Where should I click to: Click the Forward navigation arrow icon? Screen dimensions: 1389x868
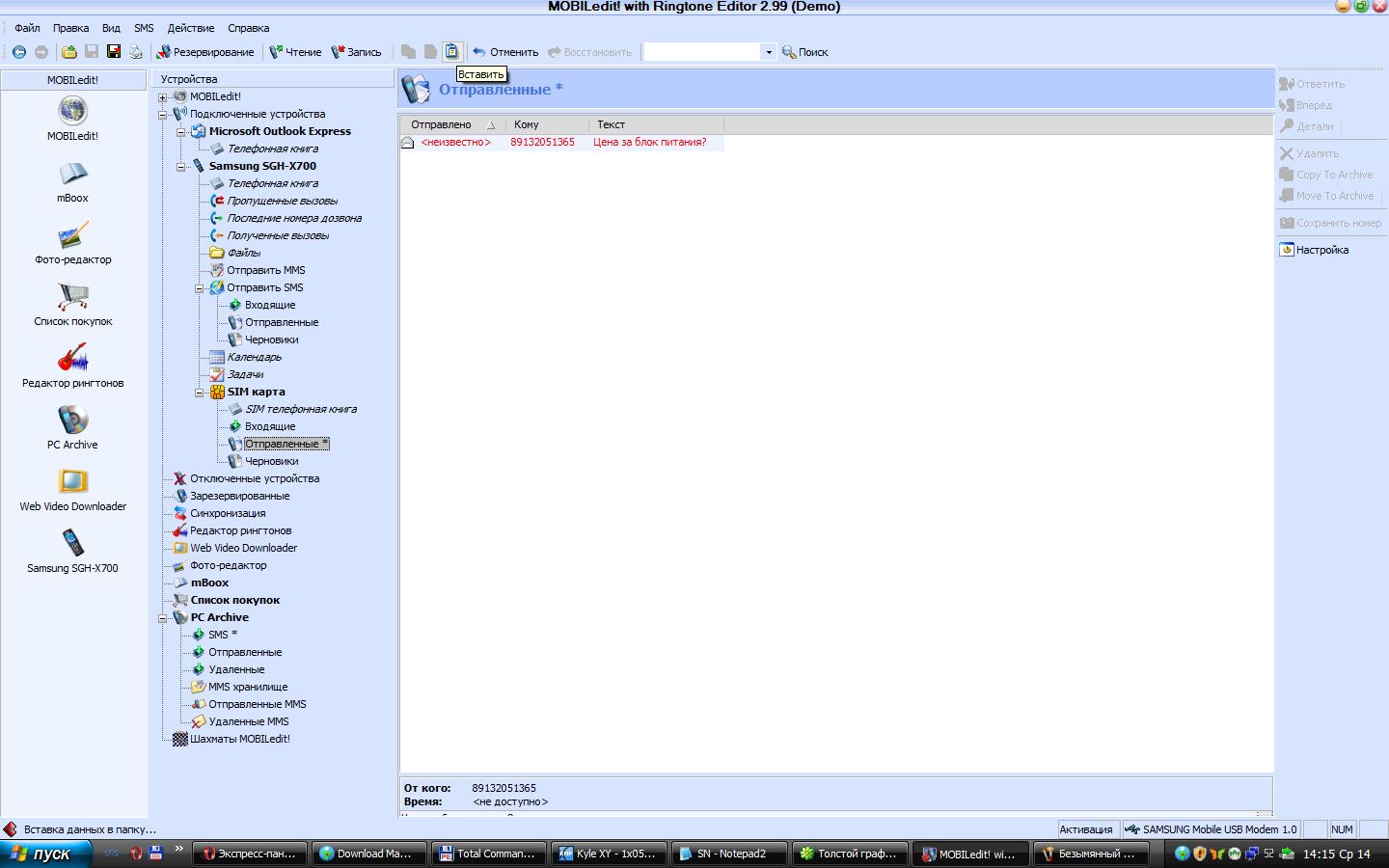tap(41, 52)
